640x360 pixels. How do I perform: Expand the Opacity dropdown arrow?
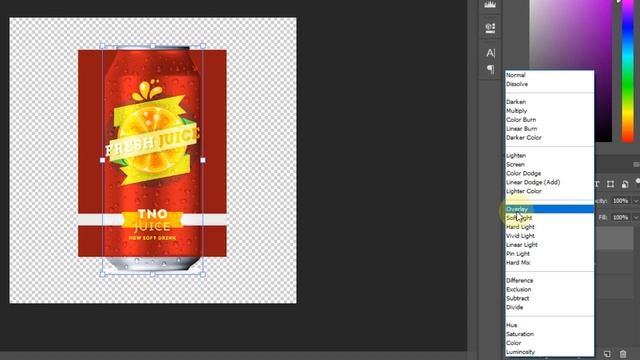636,201
